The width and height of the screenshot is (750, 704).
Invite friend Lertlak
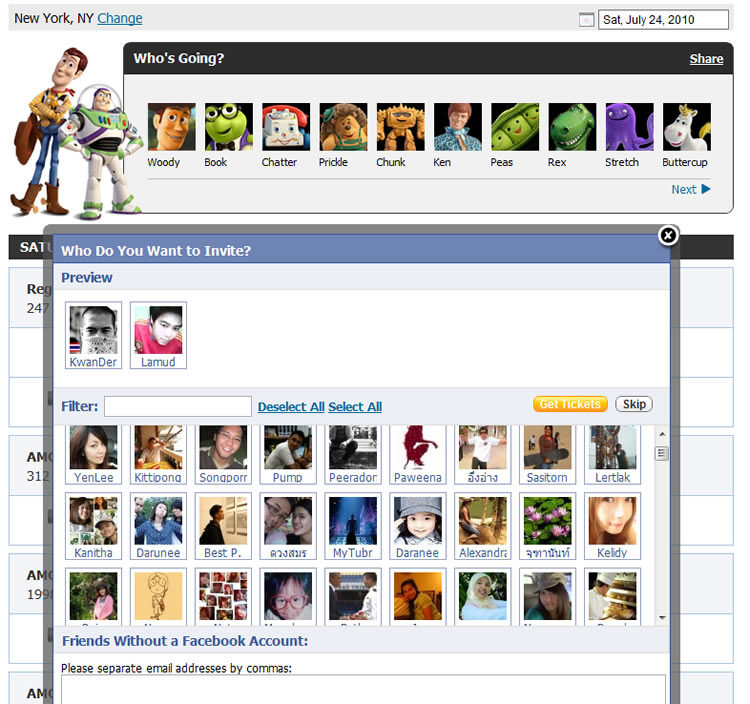[x=612, y=454]
